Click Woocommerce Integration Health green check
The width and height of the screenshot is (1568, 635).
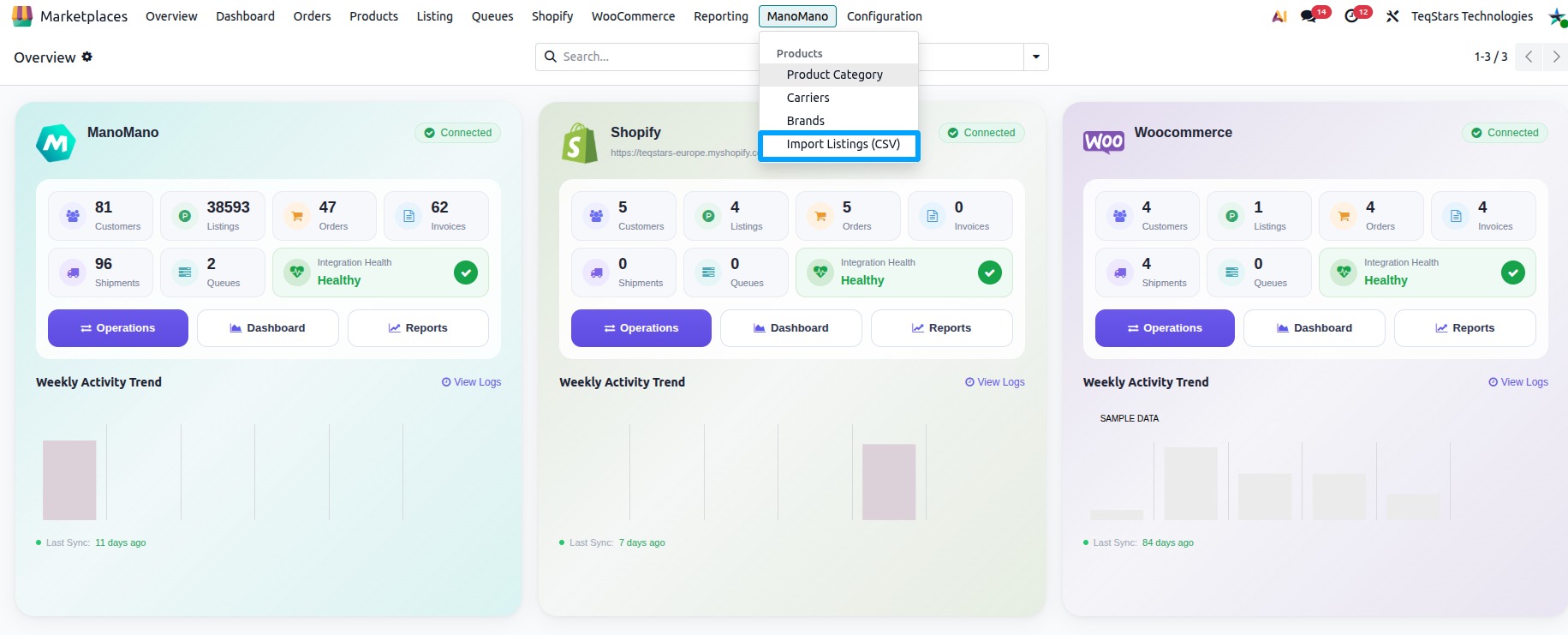pos(1513,273)
